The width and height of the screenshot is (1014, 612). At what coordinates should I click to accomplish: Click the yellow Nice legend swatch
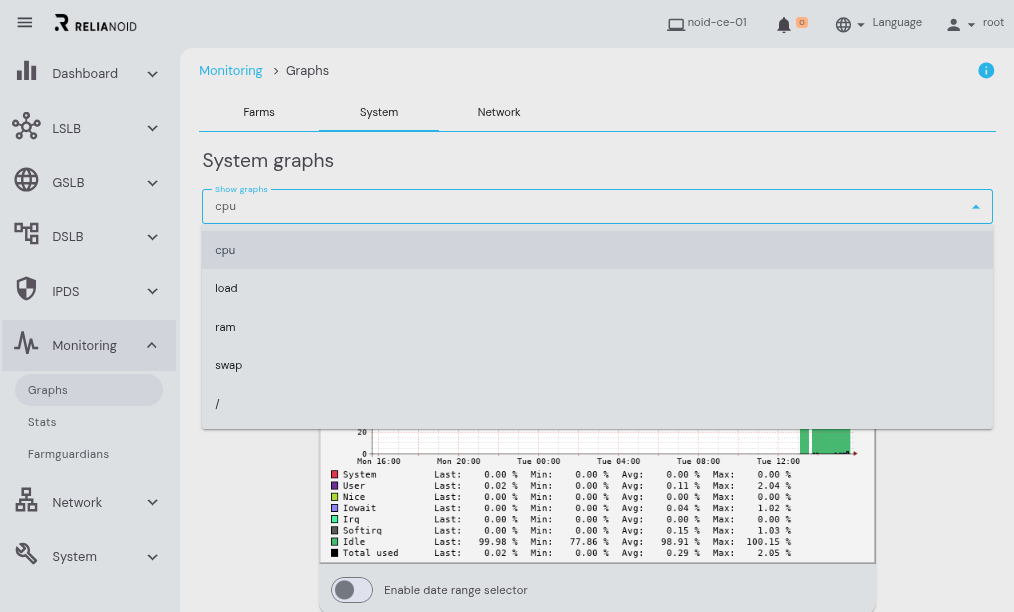[334, 497]
